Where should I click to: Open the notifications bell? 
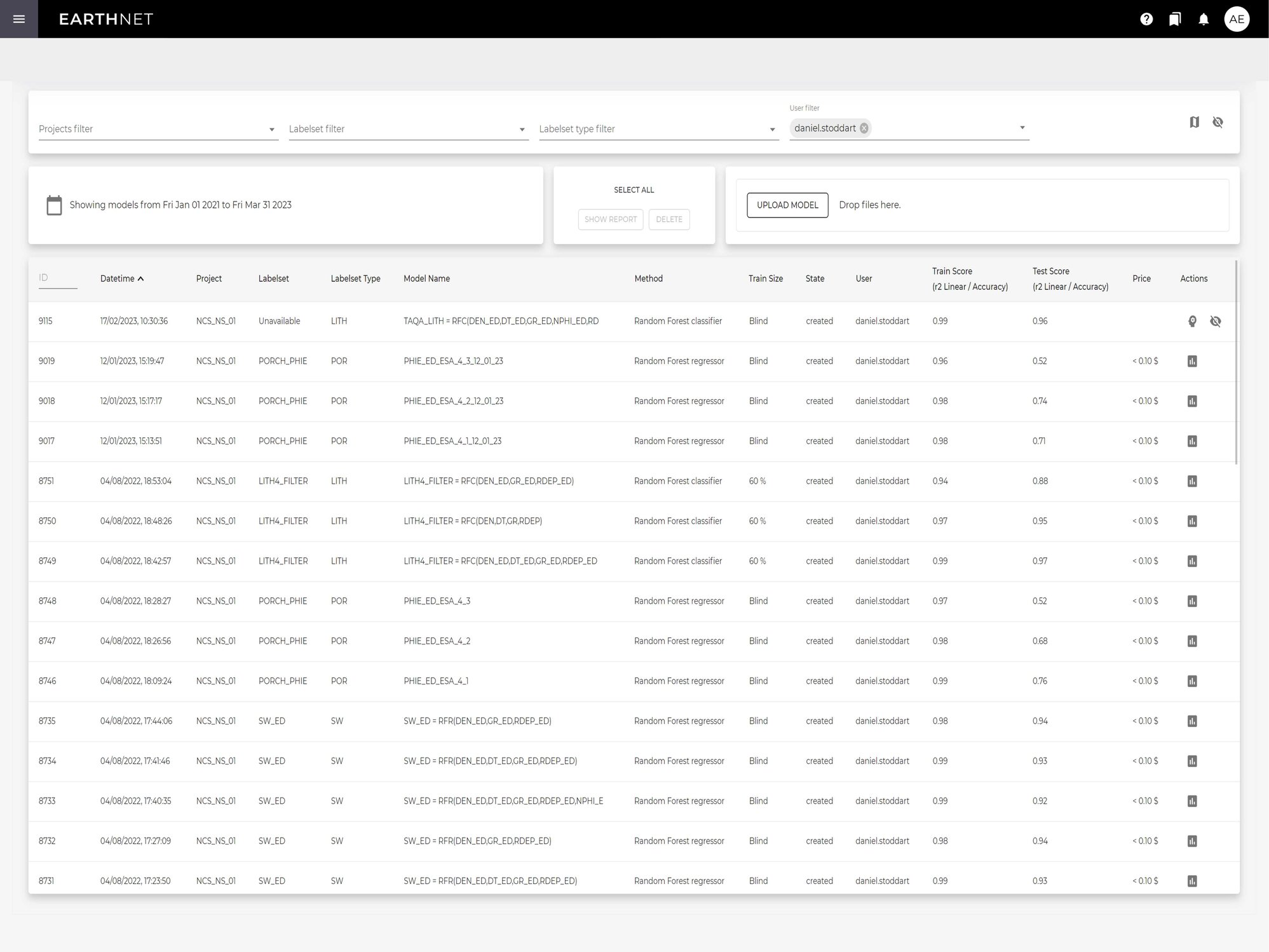point(1204,19)
